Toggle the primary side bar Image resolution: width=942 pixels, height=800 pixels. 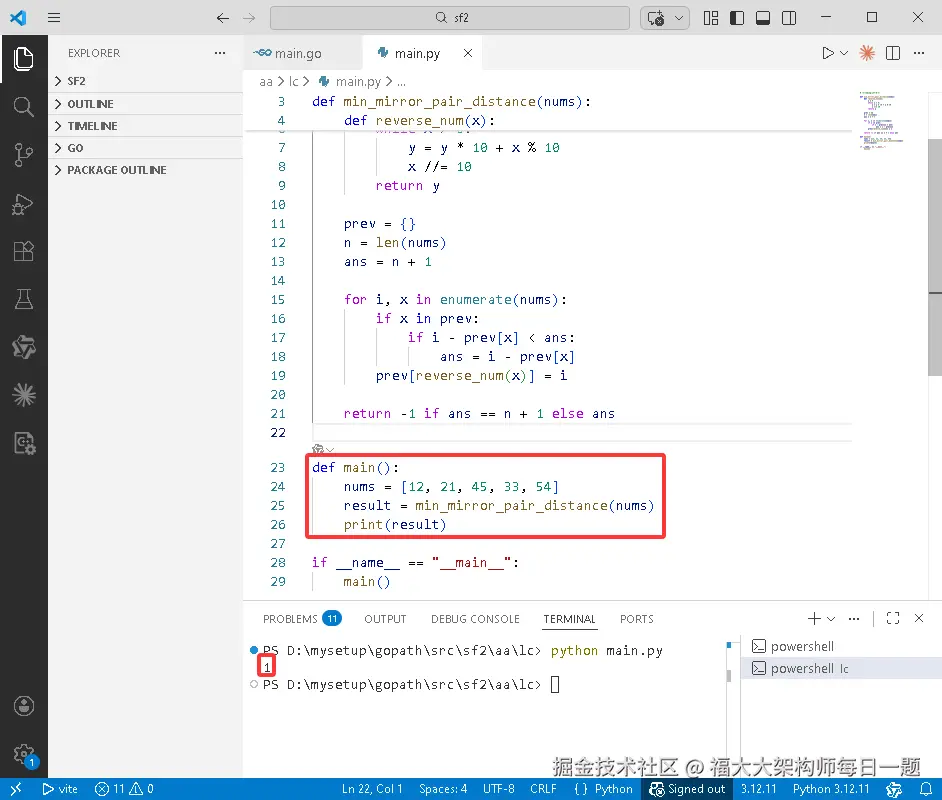[737, 18]
